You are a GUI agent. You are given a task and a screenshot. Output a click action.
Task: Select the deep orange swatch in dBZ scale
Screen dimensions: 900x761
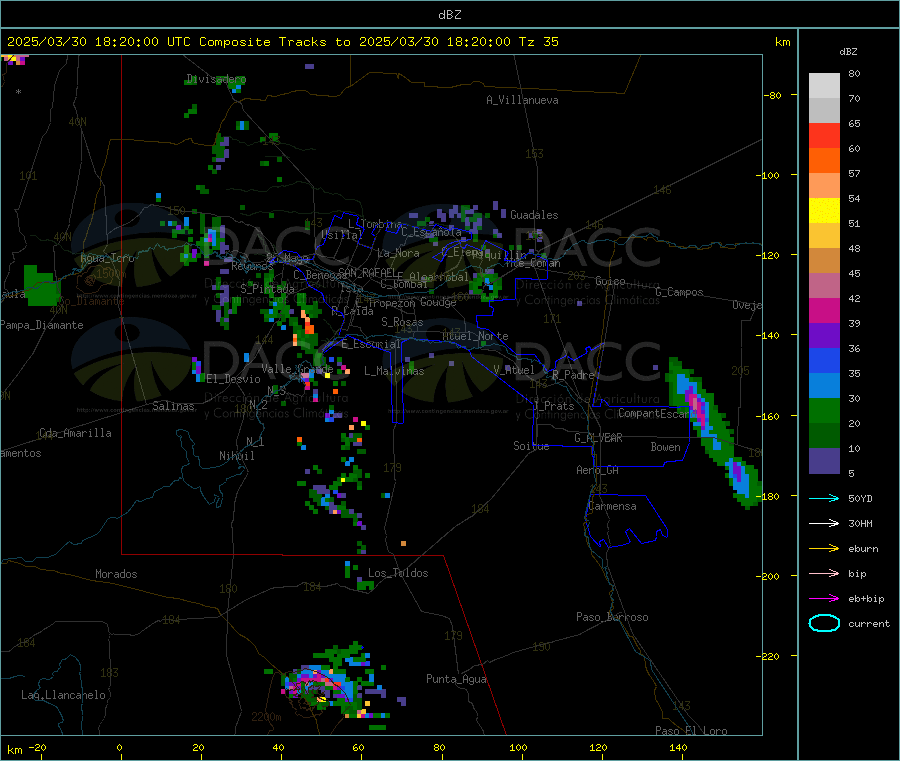point(824,161)
